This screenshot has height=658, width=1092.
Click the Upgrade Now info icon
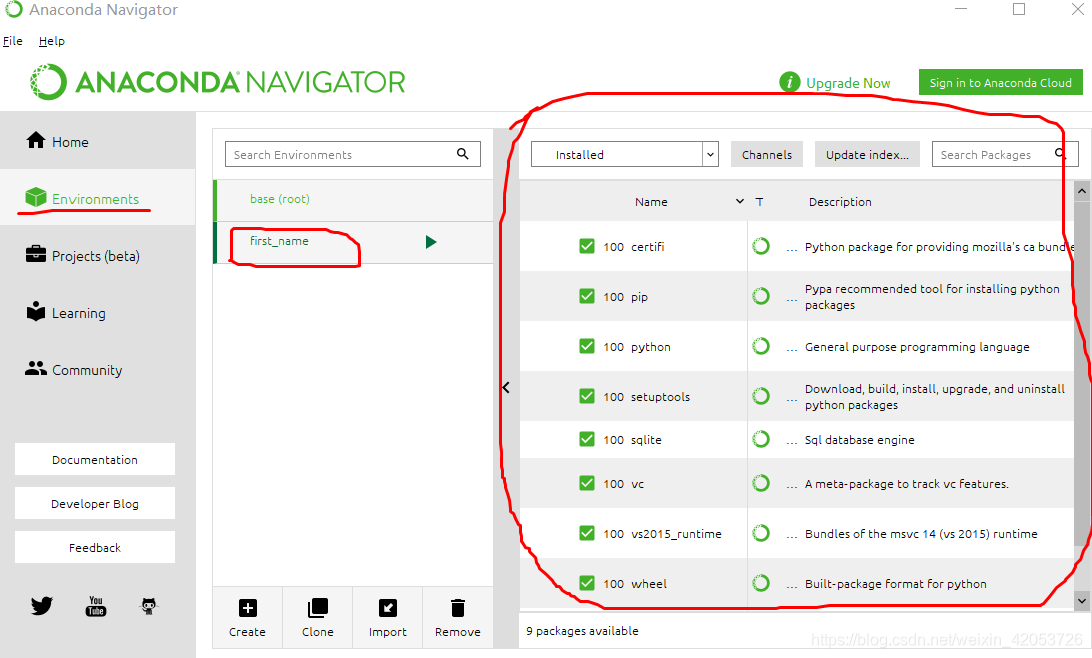point(789,82)
